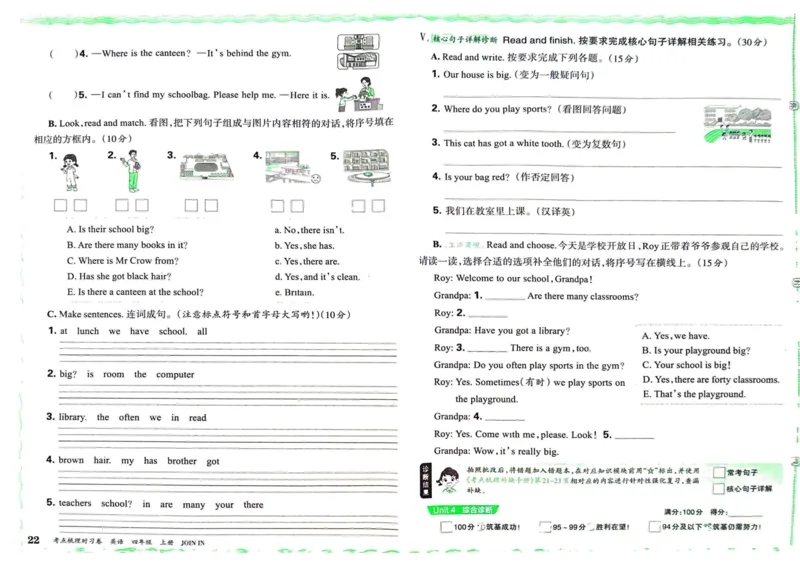This screenshot has height=566, width=800.
Task: Click answer 'd. Yes, and it's clean.'
Action: [317, 277]
